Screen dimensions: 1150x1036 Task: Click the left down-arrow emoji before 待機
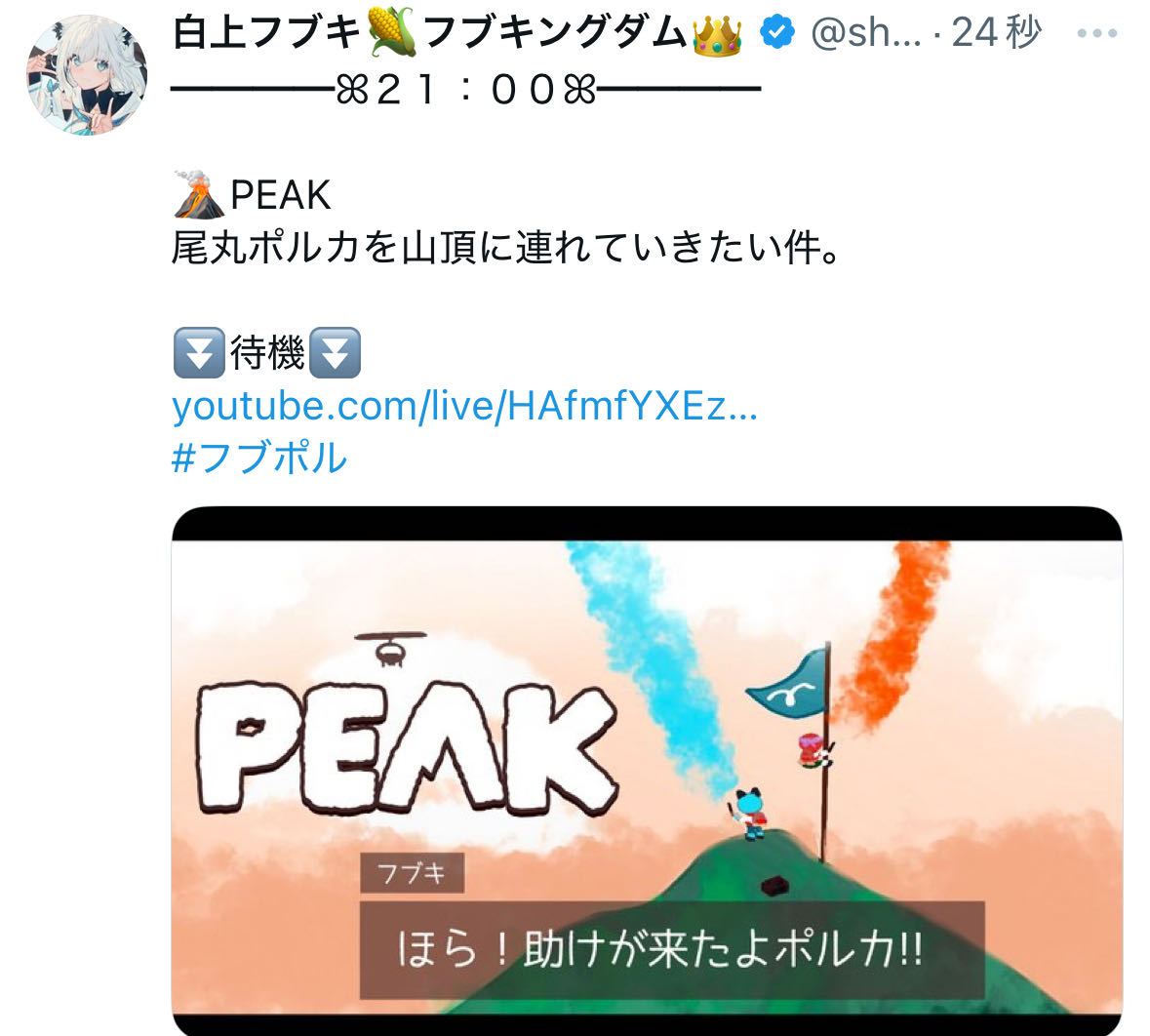click(x=199, y=353)
